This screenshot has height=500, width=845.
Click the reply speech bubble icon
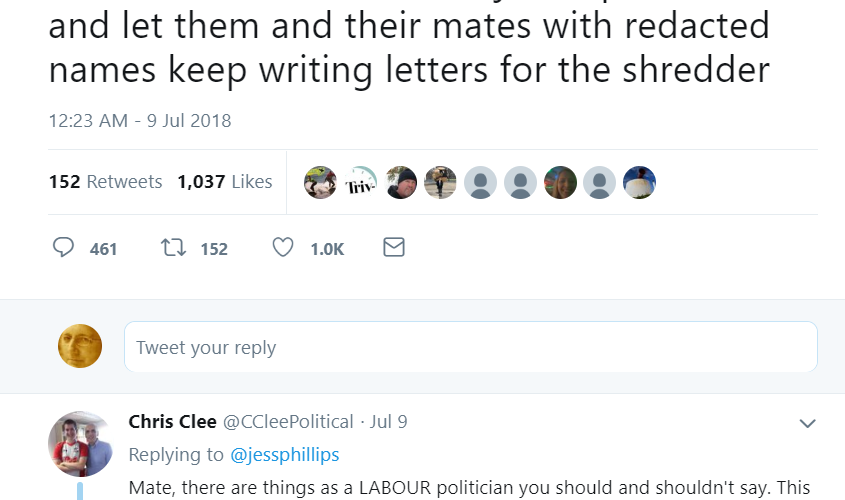(64, 248)
